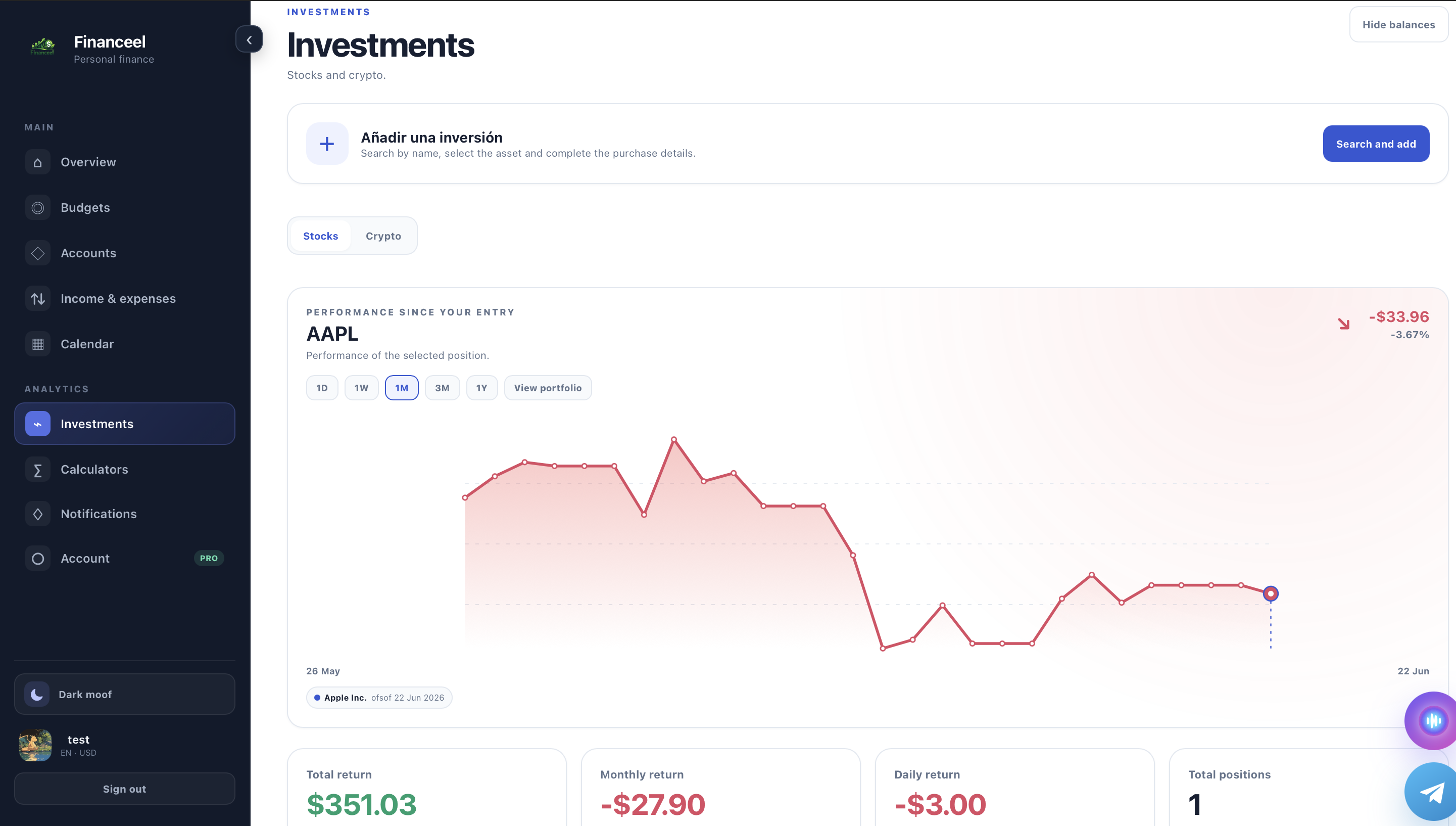Click the 22 Jun axis date label
The image size is (1456, 826).
coord(1413,671)
